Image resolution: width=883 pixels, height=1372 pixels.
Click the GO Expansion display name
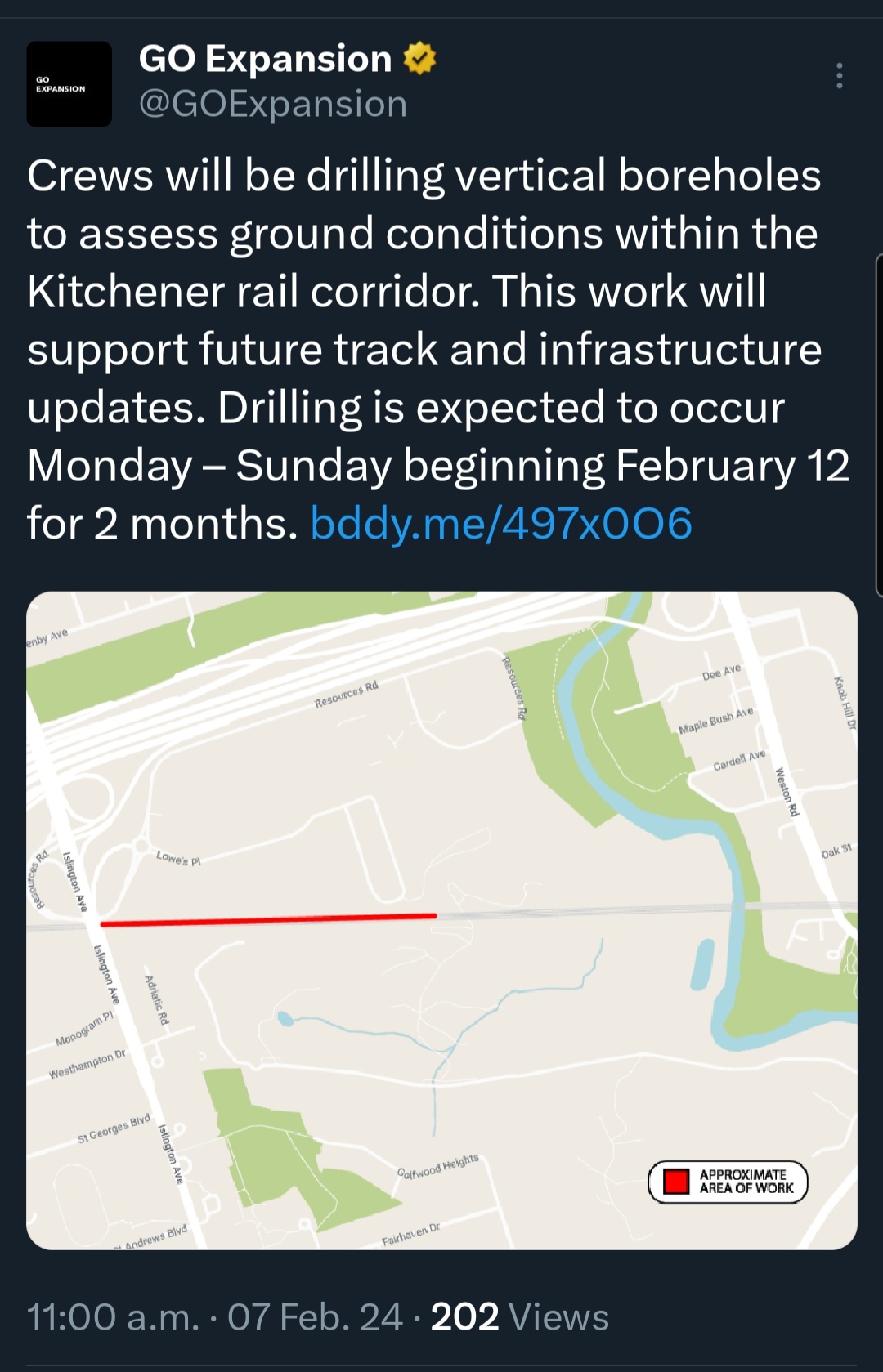[x=265, y=59]
